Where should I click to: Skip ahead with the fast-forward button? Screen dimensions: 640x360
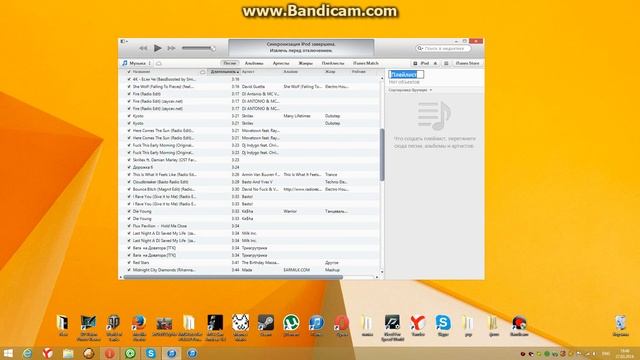[171, 48]
